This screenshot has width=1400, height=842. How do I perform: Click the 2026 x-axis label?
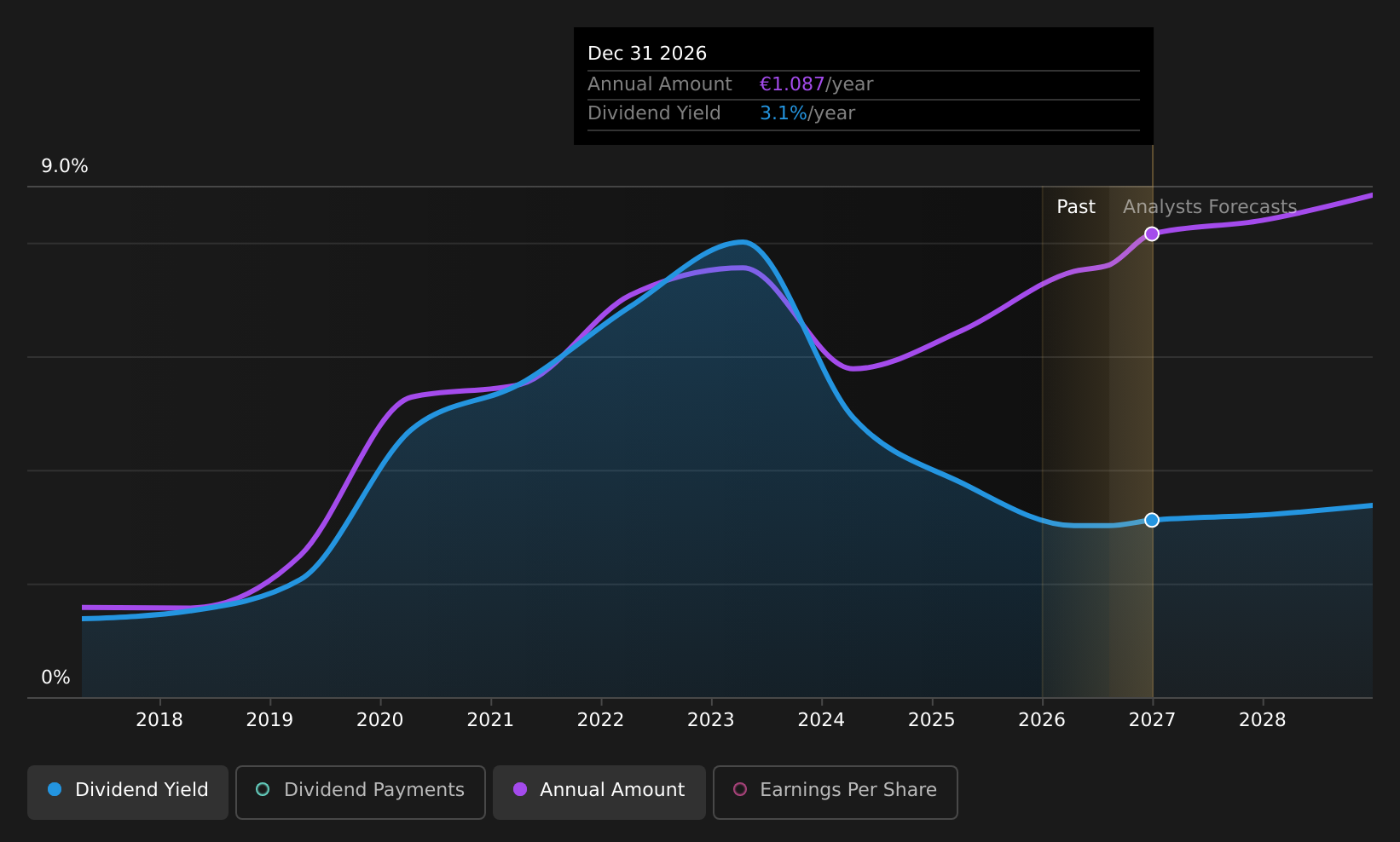tap(1042, 720)
